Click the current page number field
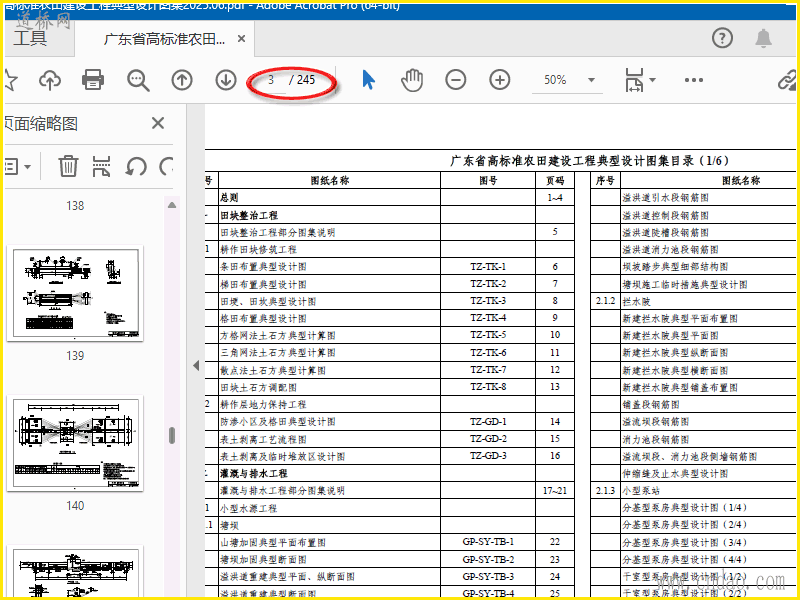Screen dimensions: 800x600 (x=271, y=80)
